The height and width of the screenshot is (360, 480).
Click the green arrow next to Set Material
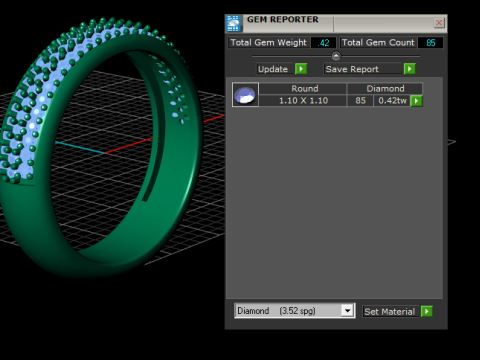427,312
